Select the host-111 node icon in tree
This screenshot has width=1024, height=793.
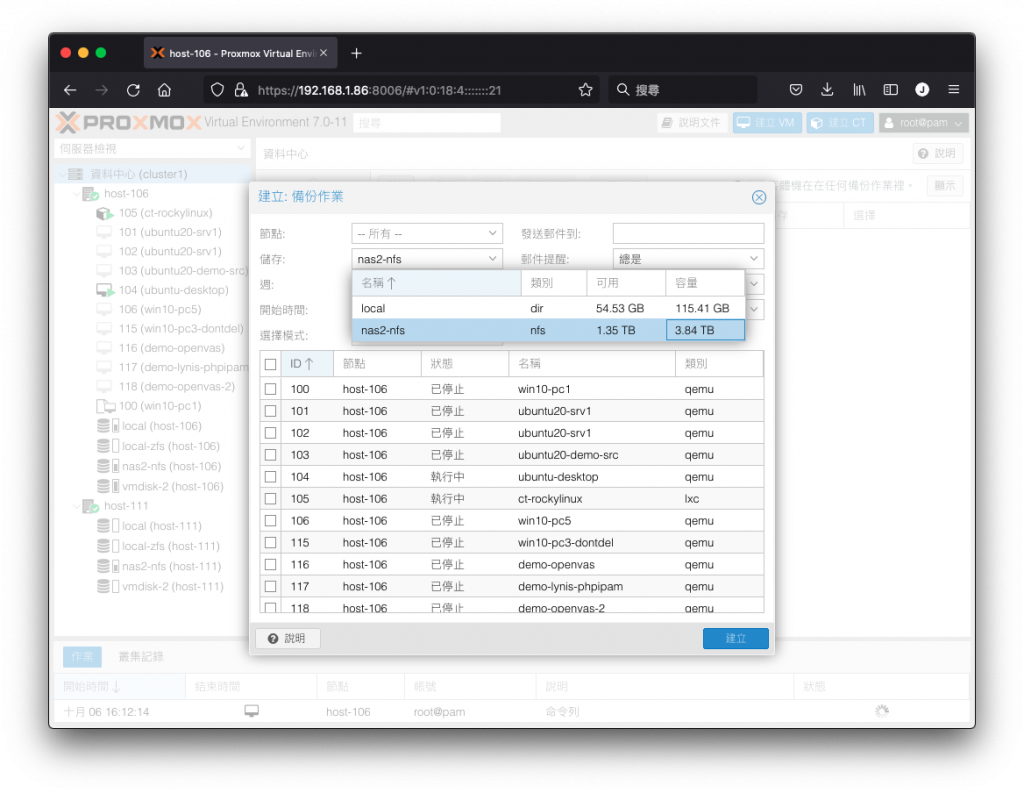[90, 506]
